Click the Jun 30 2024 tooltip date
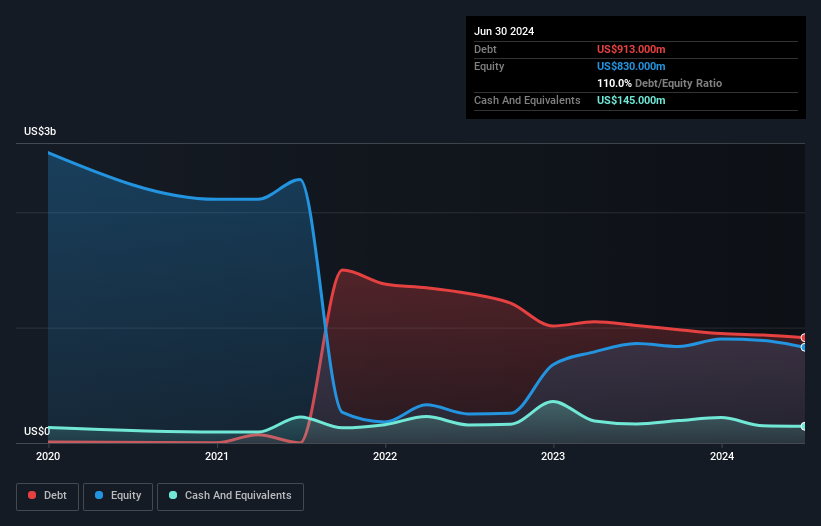Image resolution: width=821 pixels, height=526 pixels. coord(504,31)
